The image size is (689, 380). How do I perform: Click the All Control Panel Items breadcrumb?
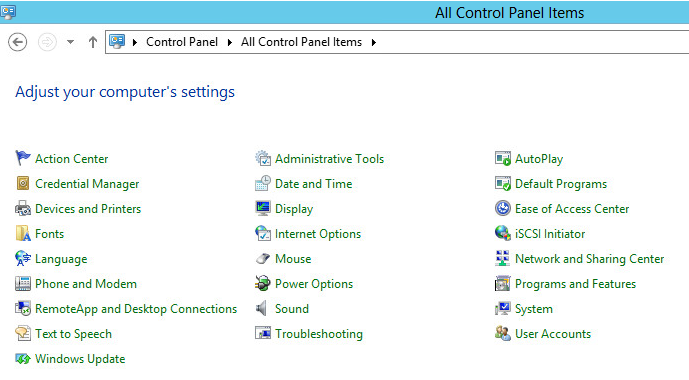[x=301, y=42]
